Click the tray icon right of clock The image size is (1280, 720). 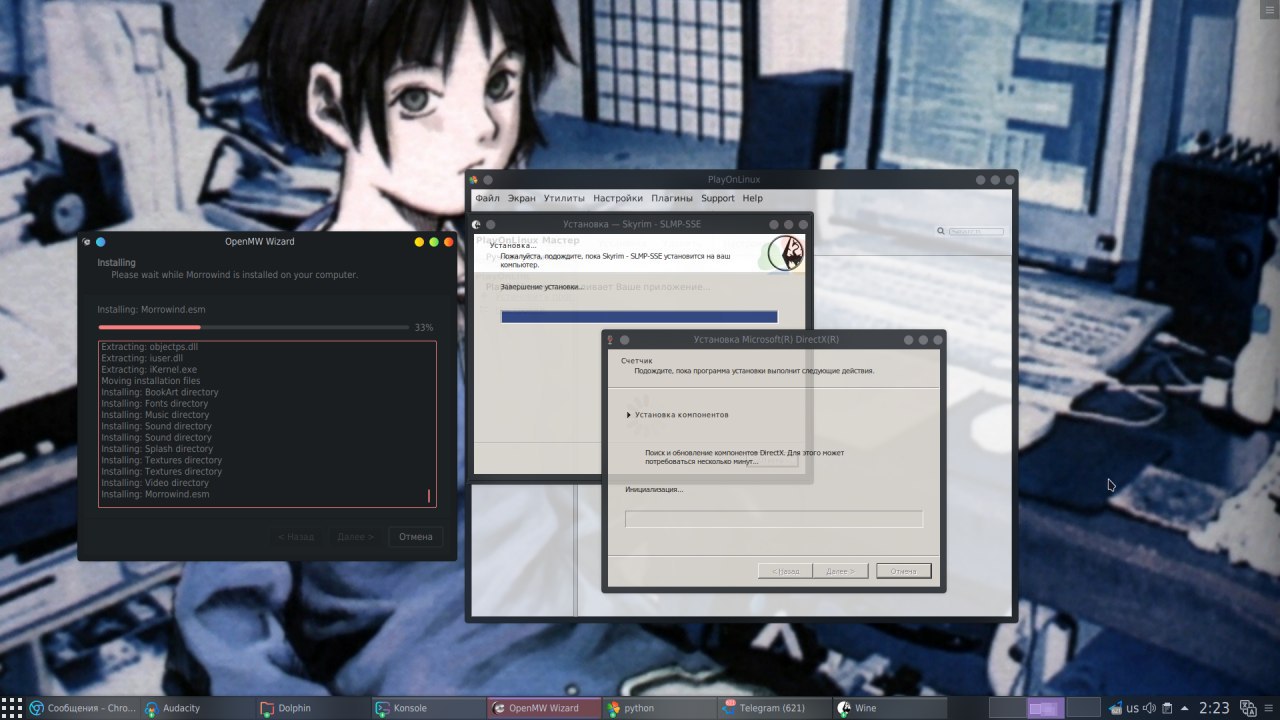(x=1246, y=708)
